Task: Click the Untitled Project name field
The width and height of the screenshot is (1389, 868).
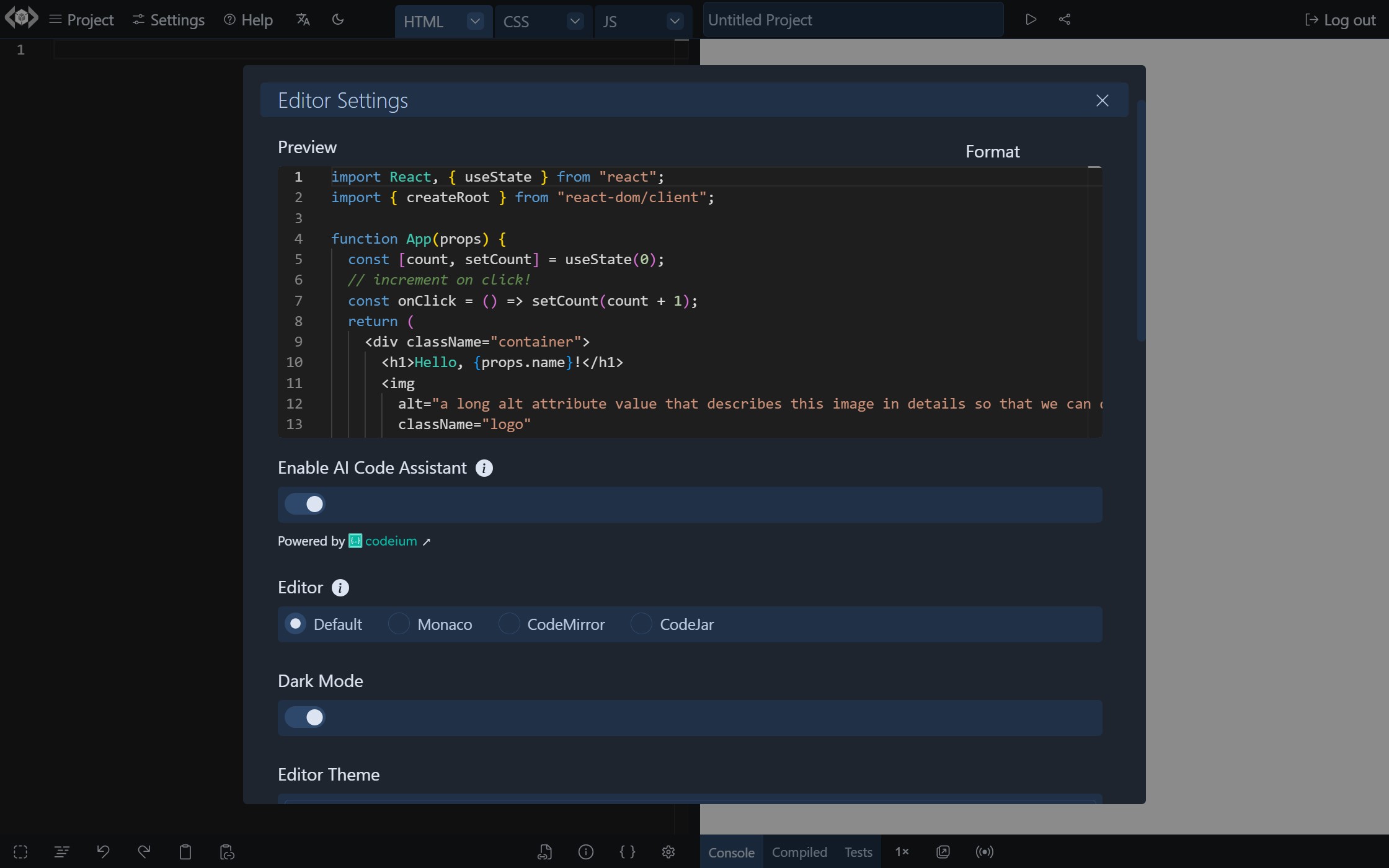Action: point(852,19)
